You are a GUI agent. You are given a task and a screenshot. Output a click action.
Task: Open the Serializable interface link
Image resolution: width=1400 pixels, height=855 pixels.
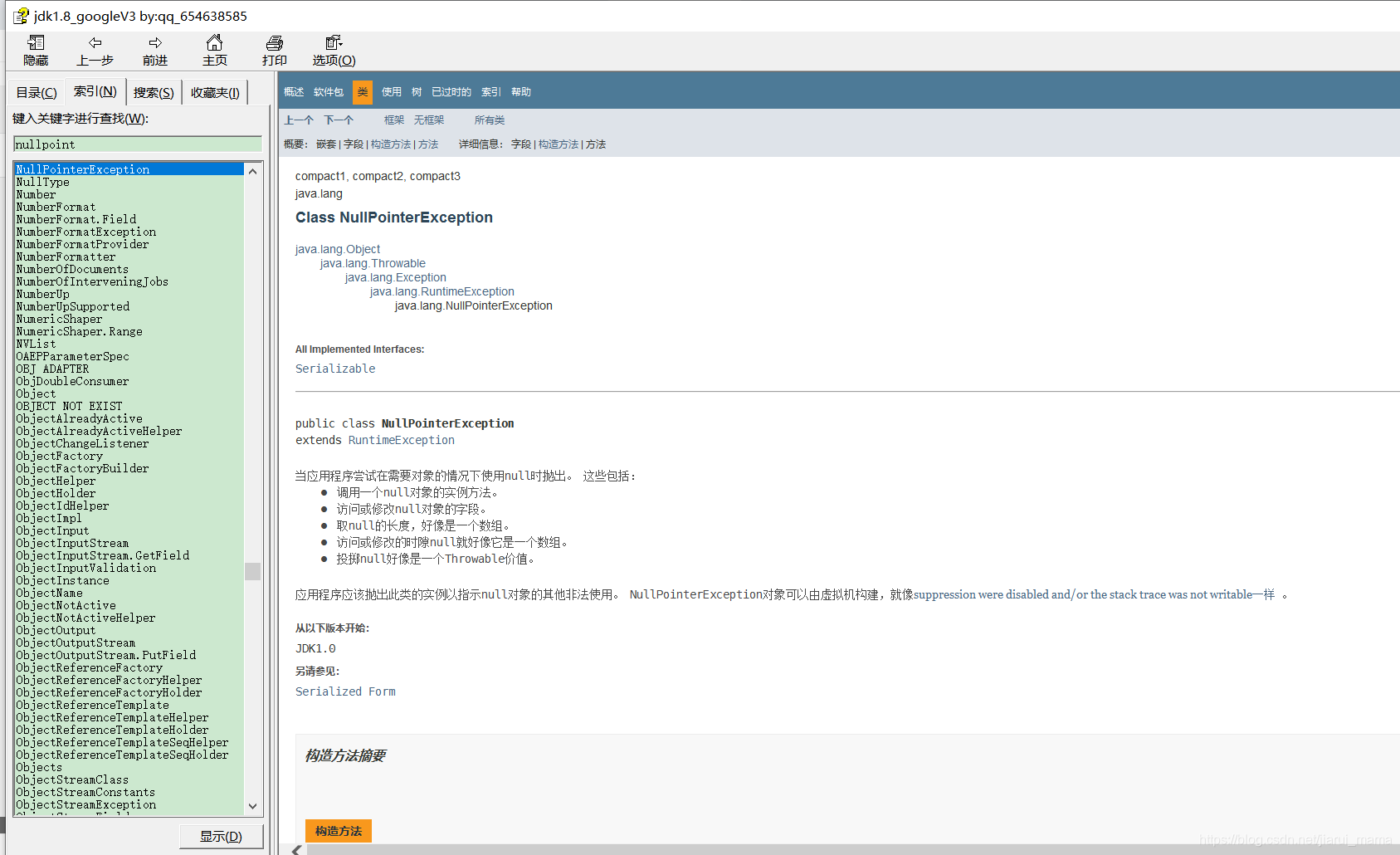tap(335, 369)
